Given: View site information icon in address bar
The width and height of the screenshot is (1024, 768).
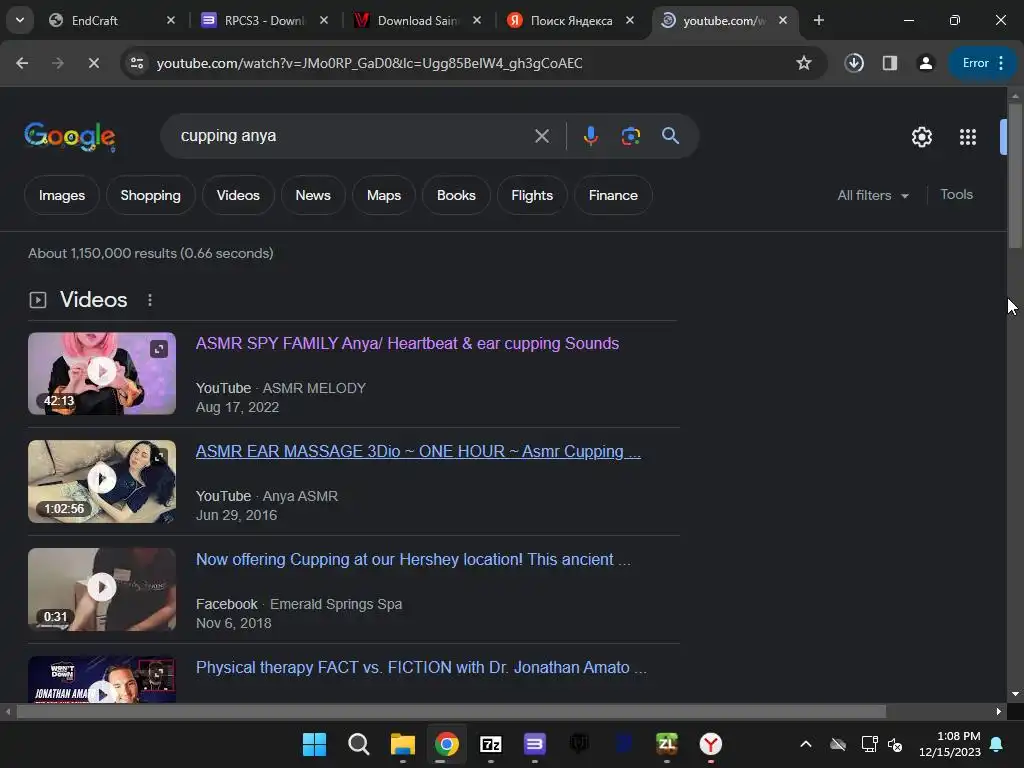Looking at the screenshot, I should pyautogui.click(x=136, y=63).
